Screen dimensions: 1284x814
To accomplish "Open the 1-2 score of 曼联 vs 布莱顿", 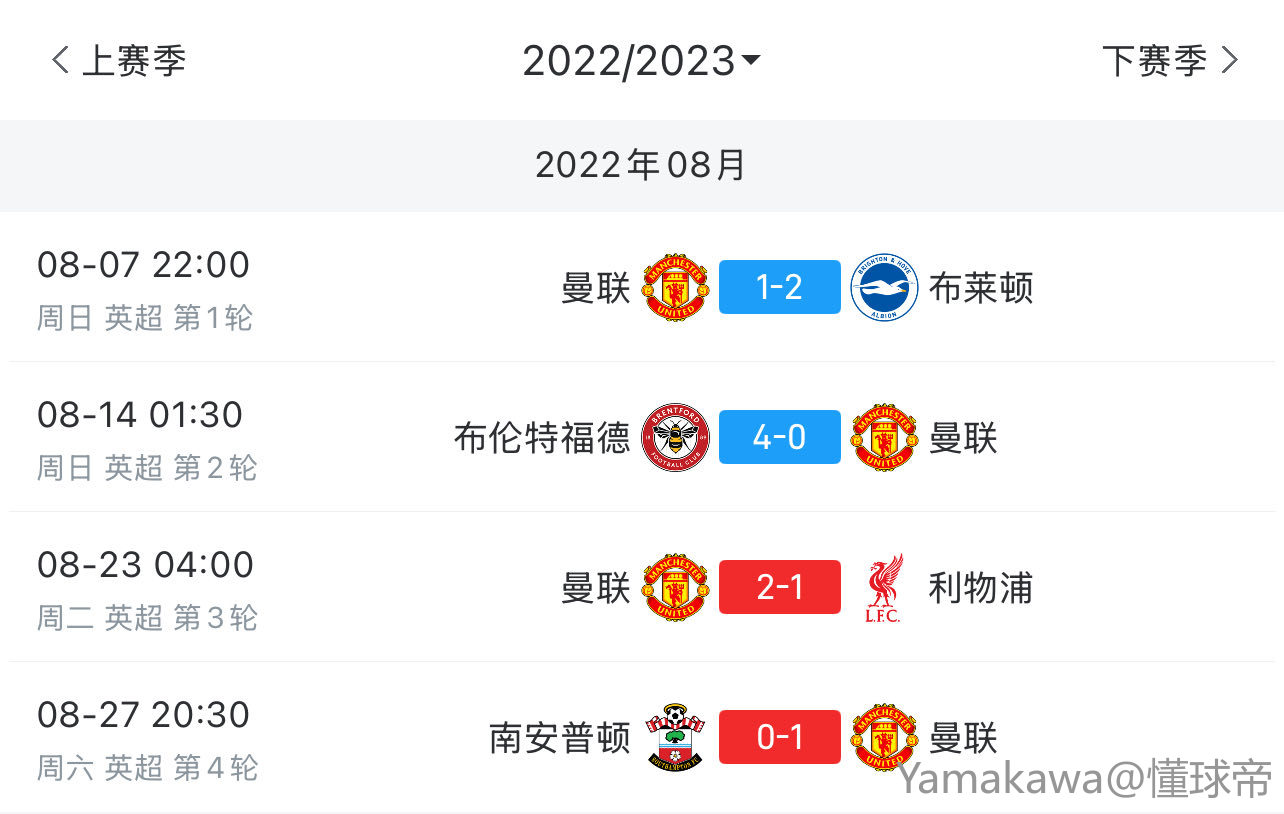I will pos(780,287).
